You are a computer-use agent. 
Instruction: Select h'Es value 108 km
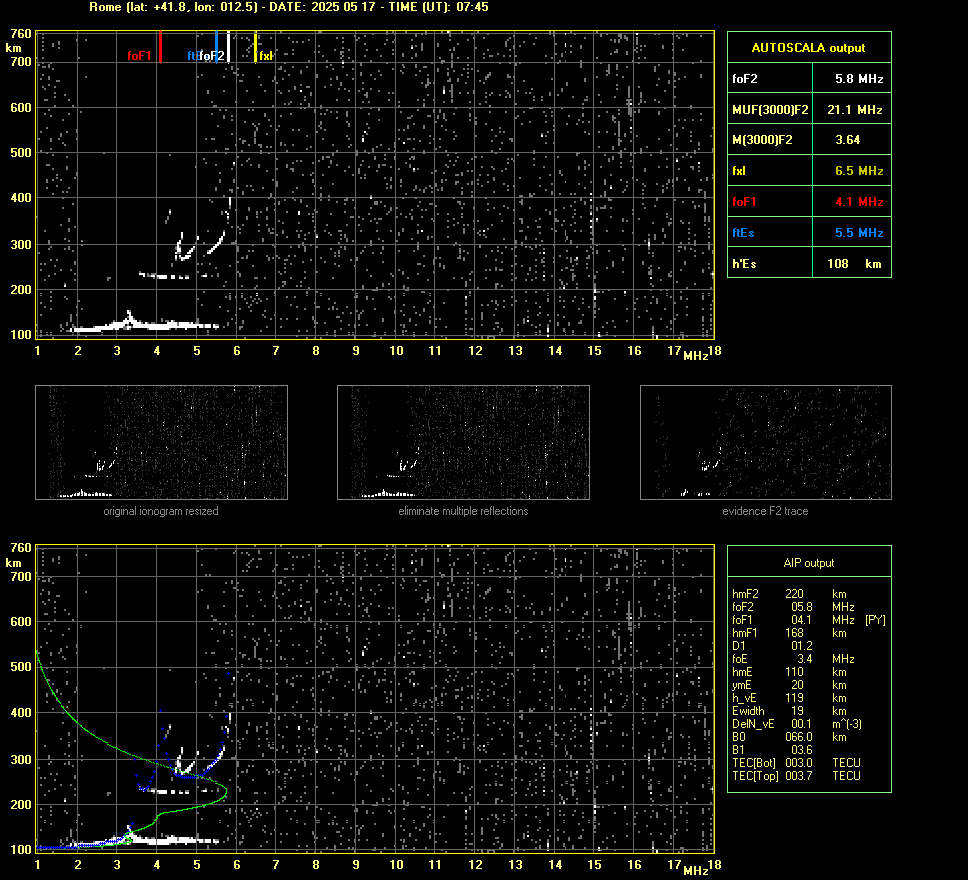[x=852, y=264]
